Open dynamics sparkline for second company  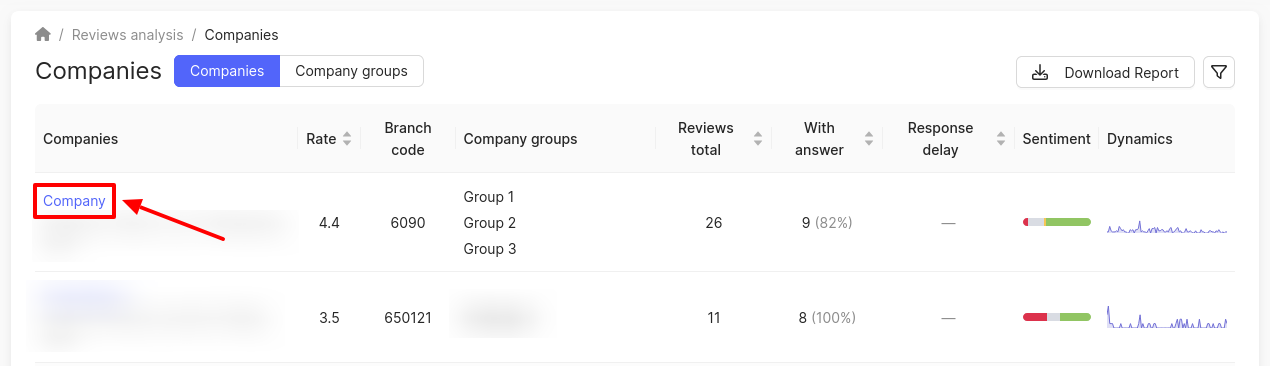click(x=1167, y=318)
